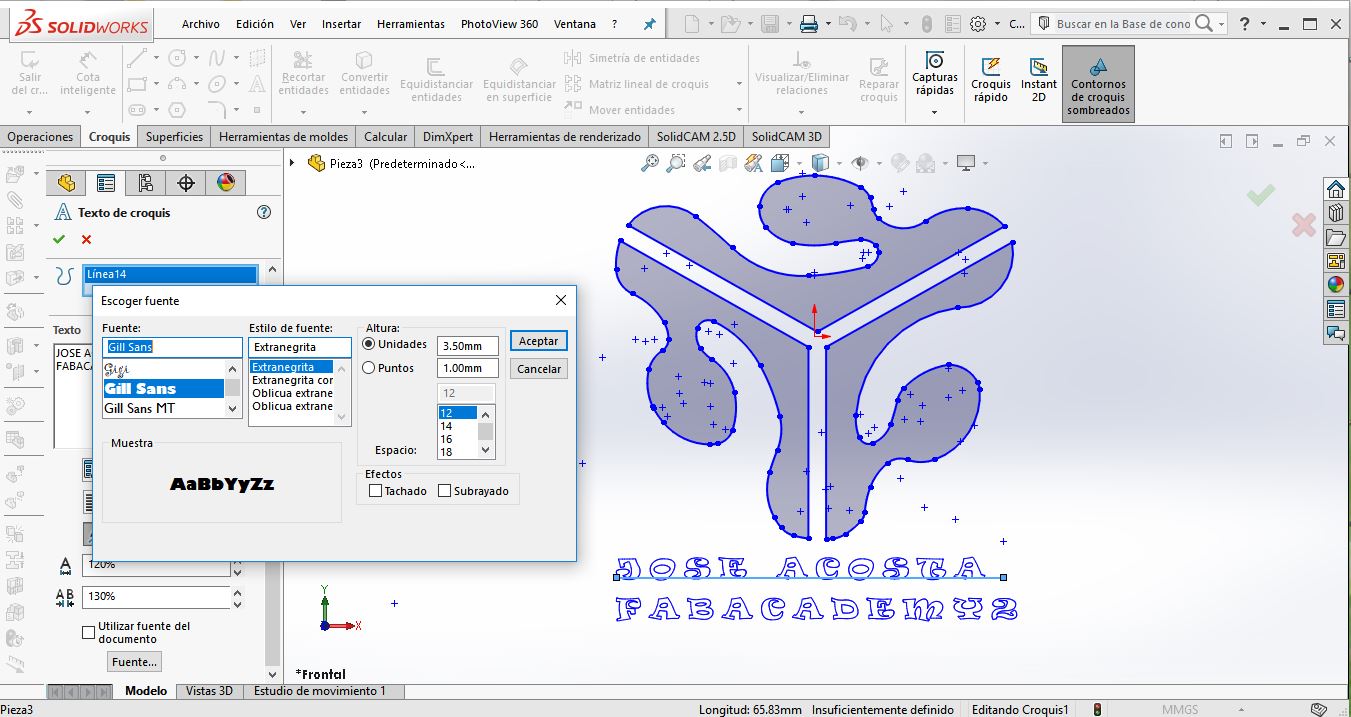Click the Print toolbar icon
This screenshot has width=1351, height=717.
click(809, 24)
